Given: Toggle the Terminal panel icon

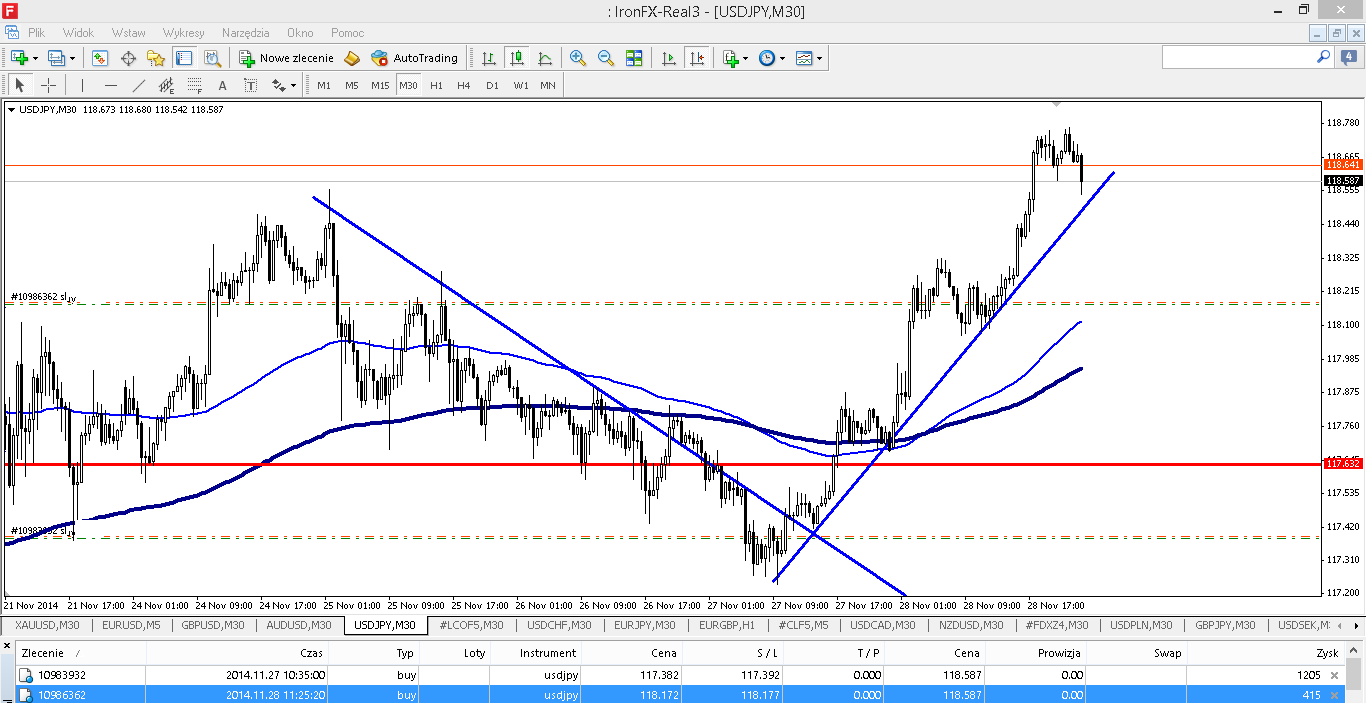Looking at the screenshot, I should (184, 58).
